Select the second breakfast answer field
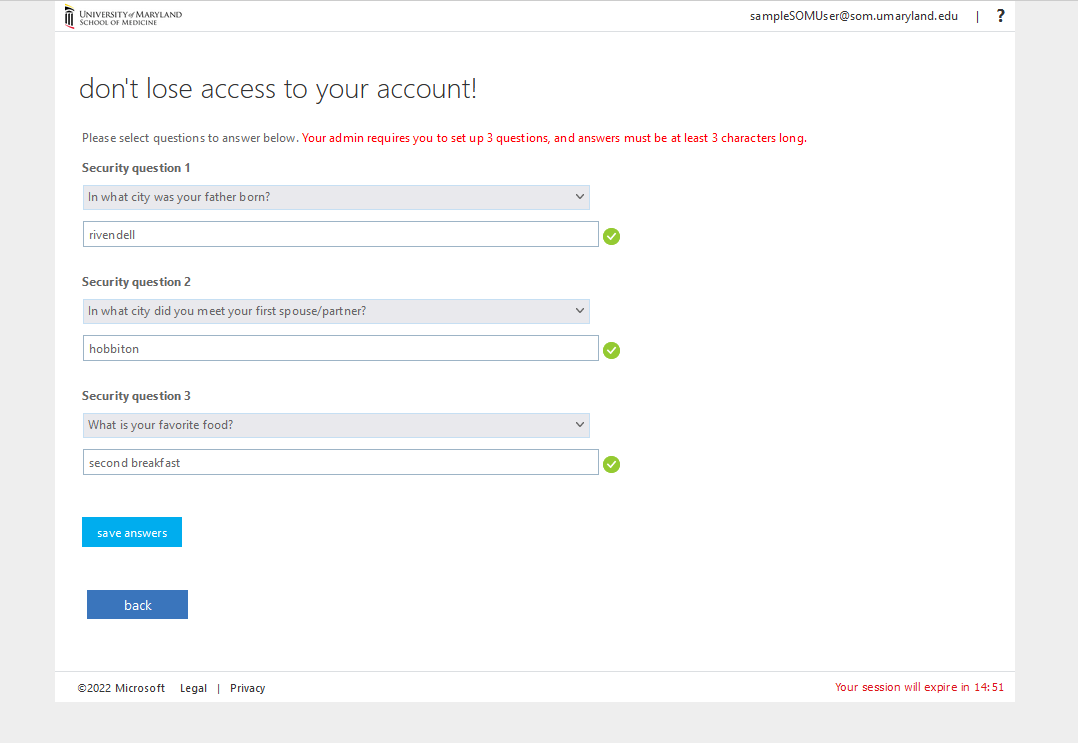 click(x=340, y=463)
